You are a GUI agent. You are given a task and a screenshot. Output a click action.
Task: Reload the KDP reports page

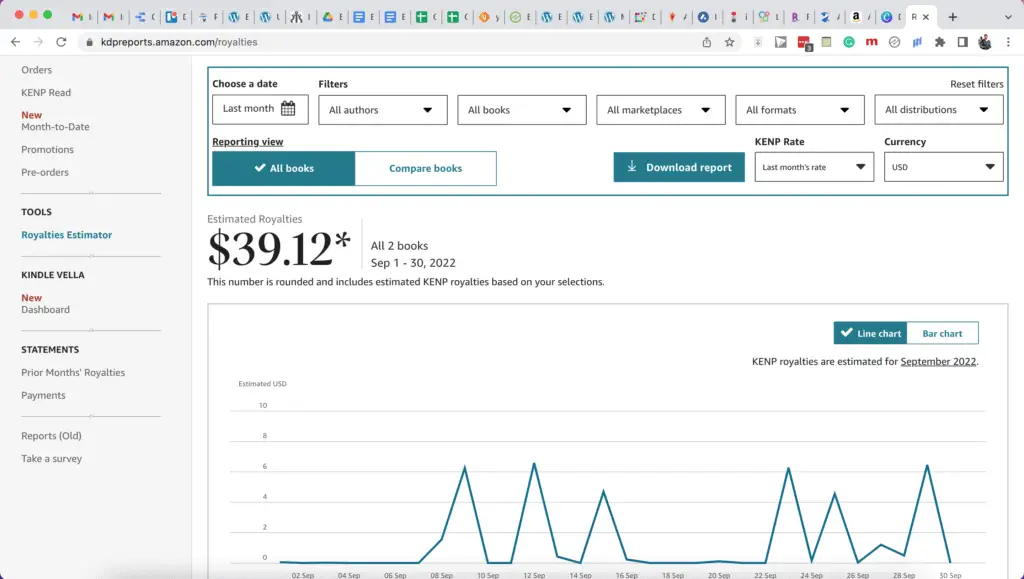pyautogui.click(x=61, y=42)
